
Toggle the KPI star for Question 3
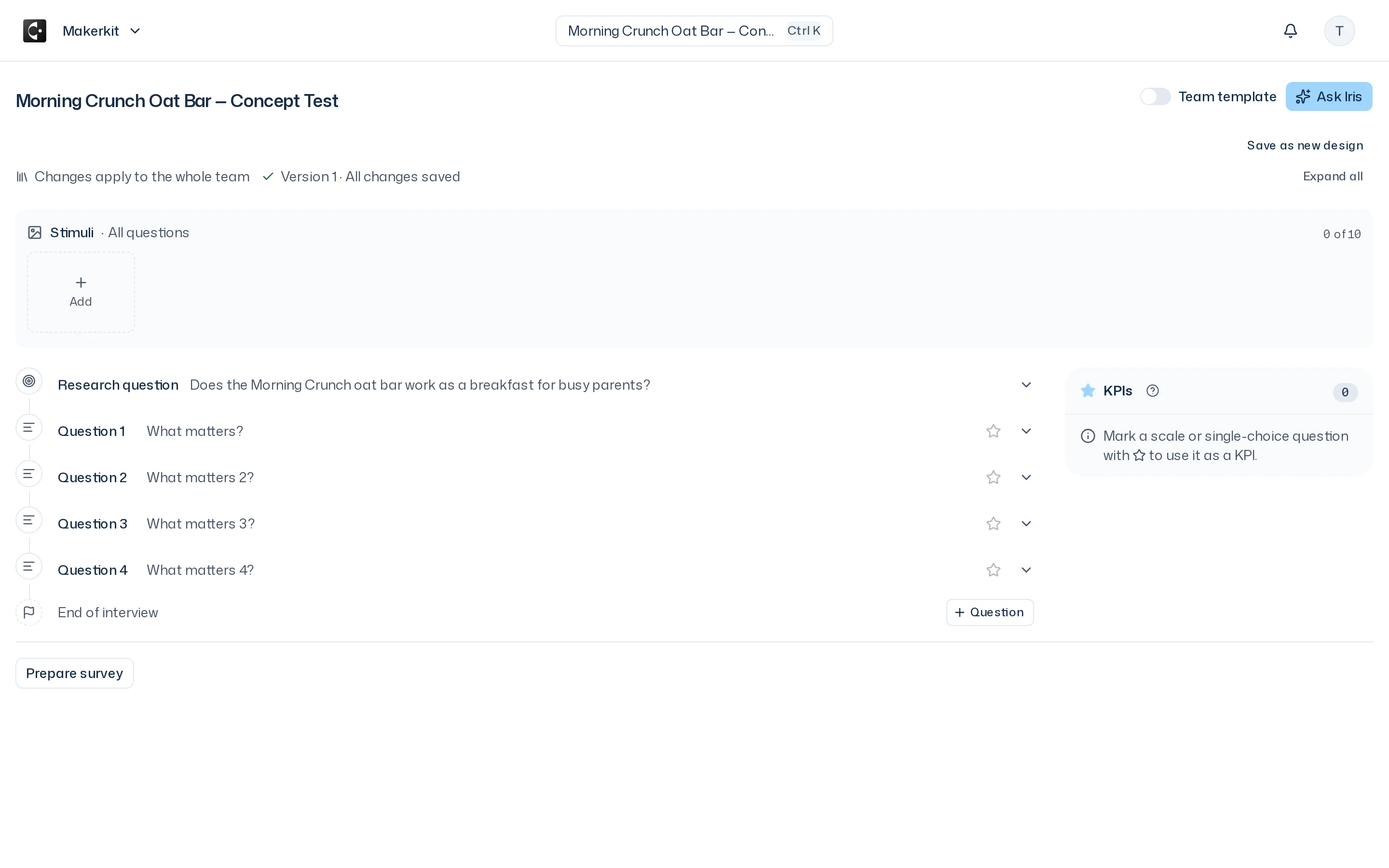[993, 524]
